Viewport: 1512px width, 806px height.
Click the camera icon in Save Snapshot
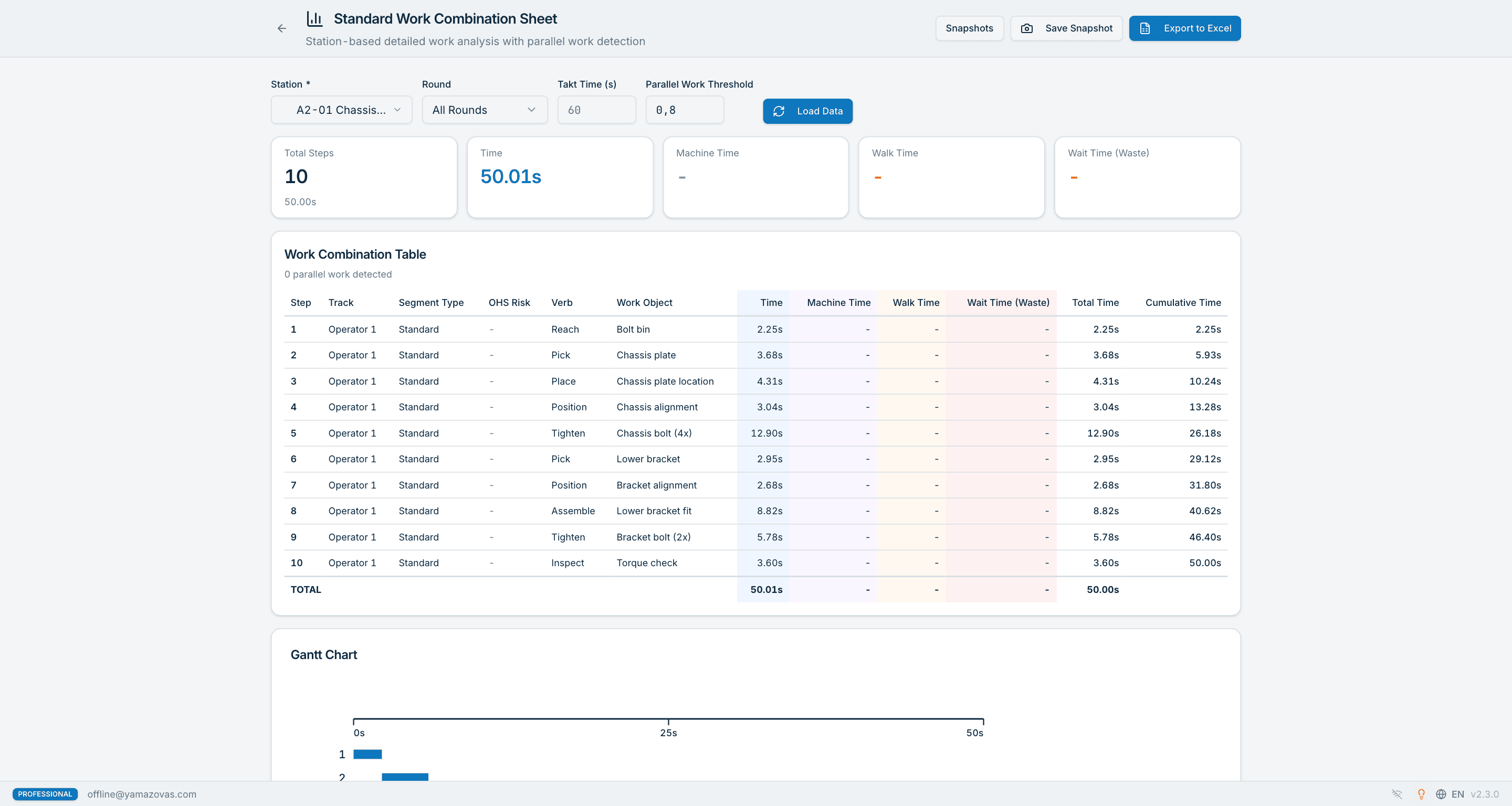1026,28
